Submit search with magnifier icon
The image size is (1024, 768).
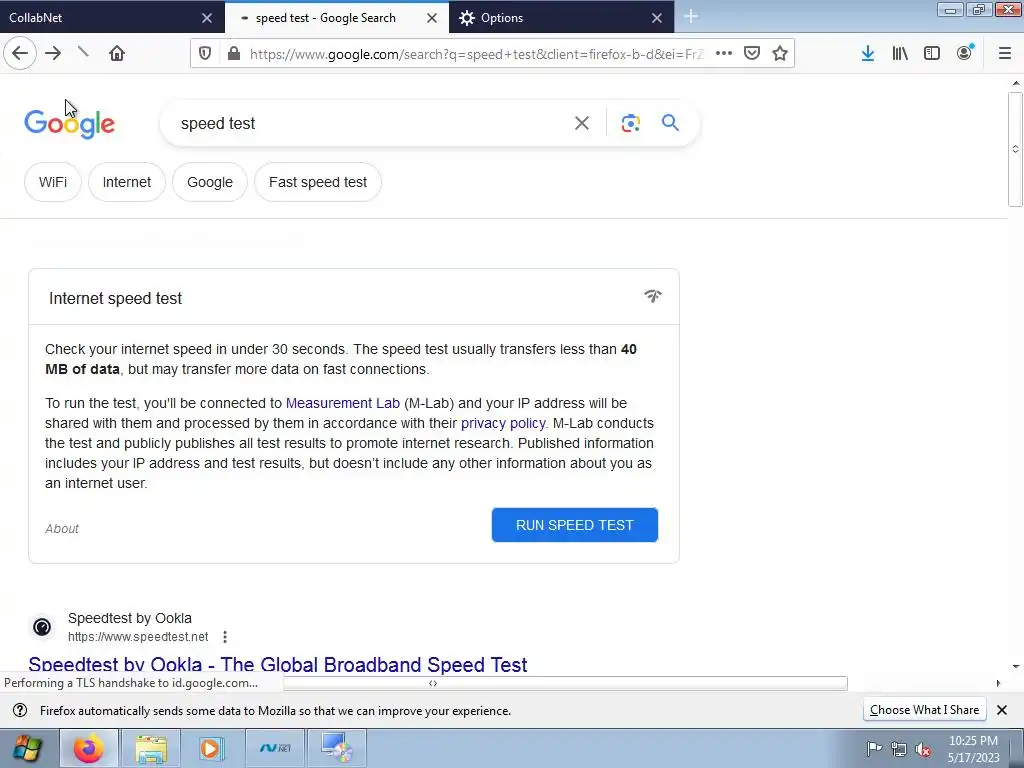[670, 123]
